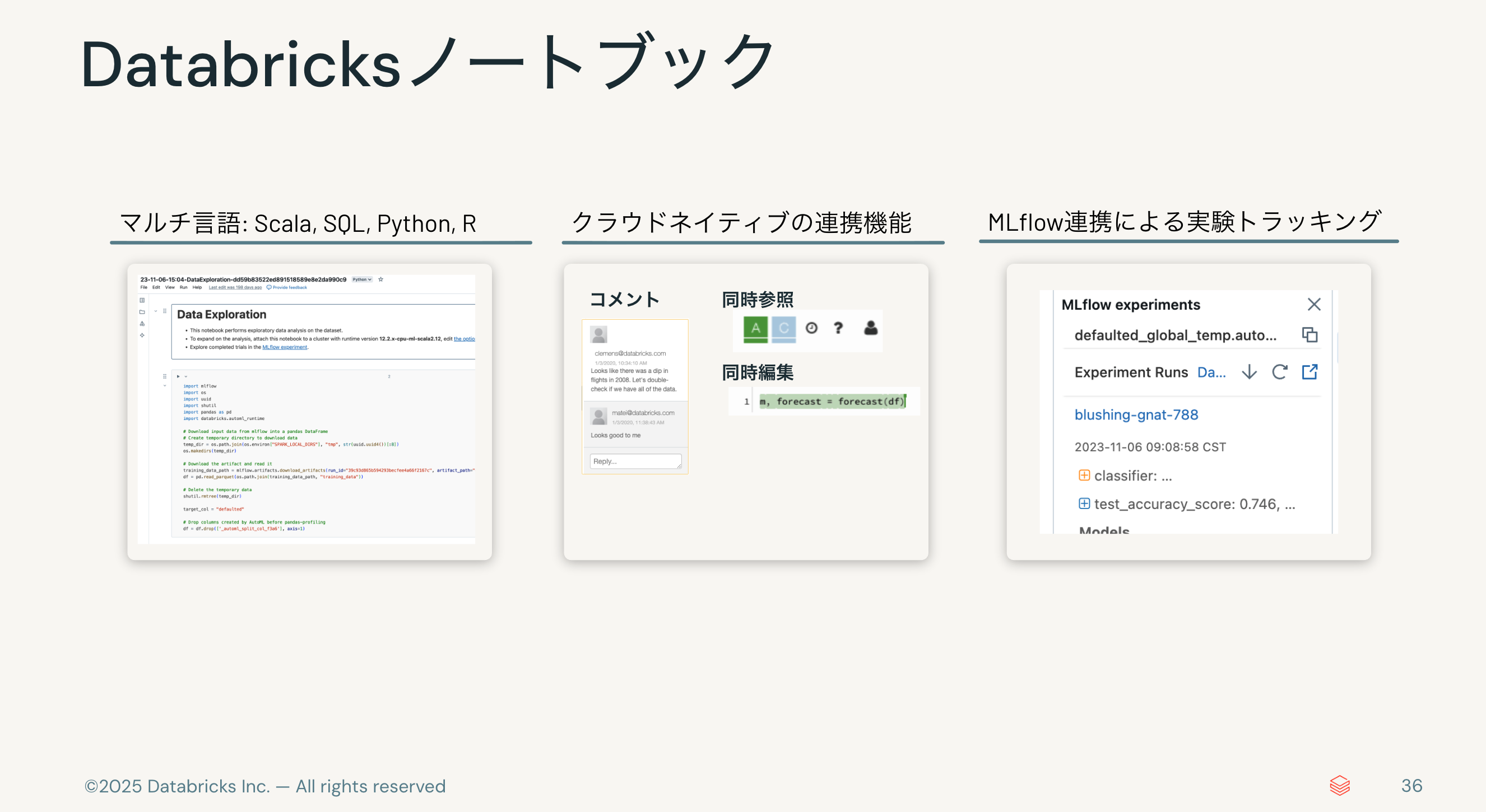Collapse the Data Exploration markdown cell

click(156, 311)
